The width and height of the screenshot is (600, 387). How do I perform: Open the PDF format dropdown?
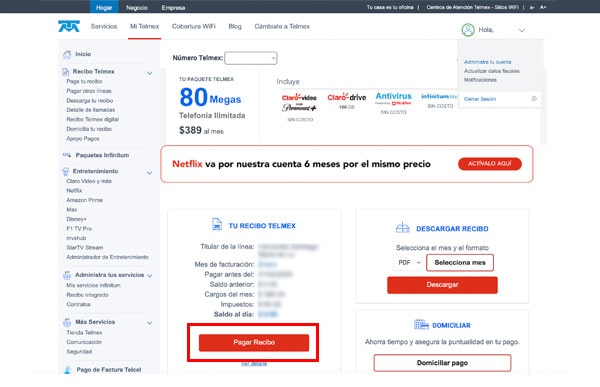[x=409, y=263]
